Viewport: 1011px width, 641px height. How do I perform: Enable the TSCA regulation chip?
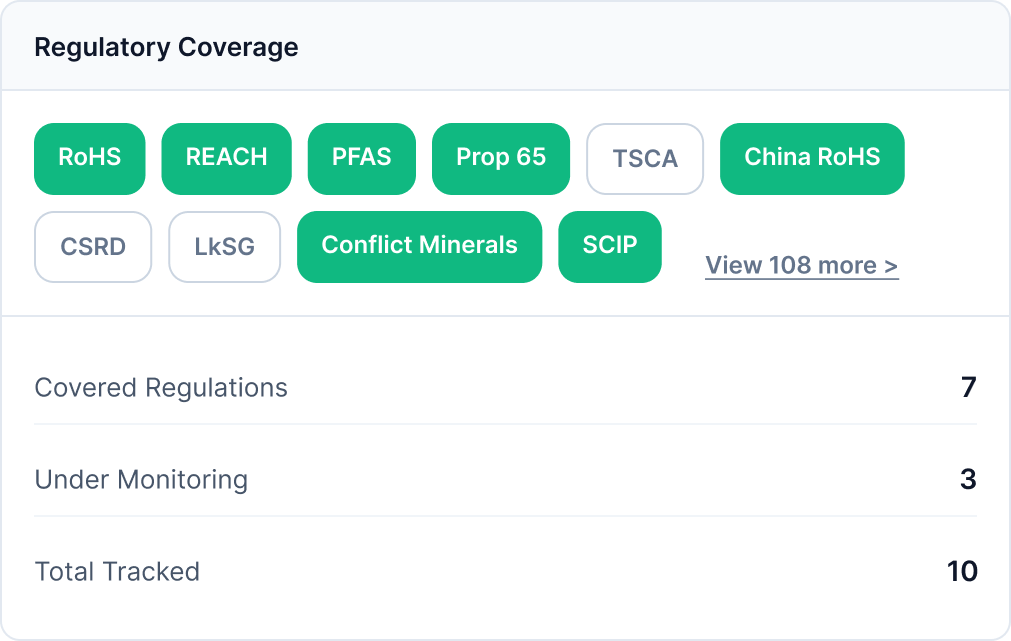pos(645,158)
